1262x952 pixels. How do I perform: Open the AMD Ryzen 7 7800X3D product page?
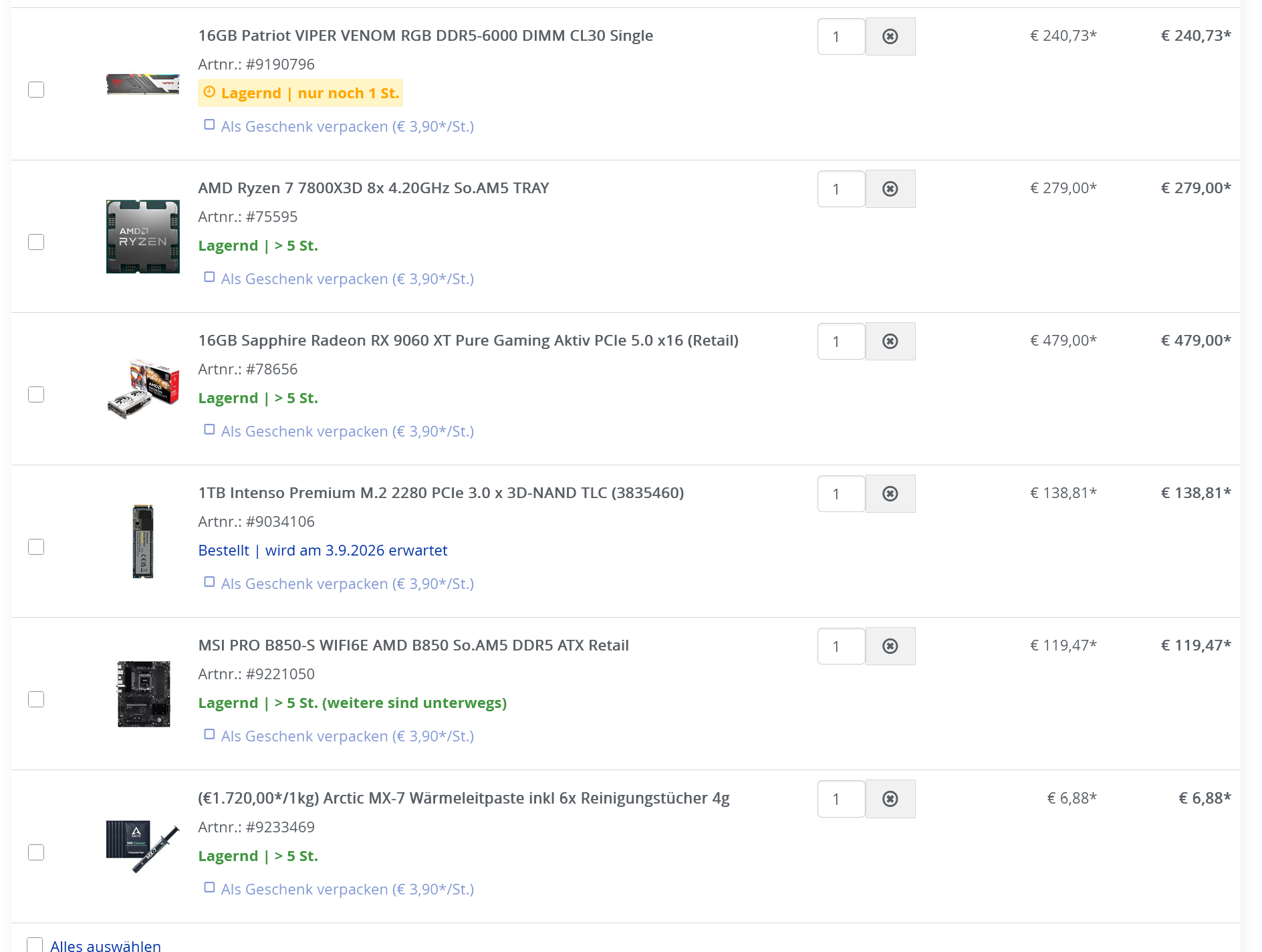[x=374, y=188]
